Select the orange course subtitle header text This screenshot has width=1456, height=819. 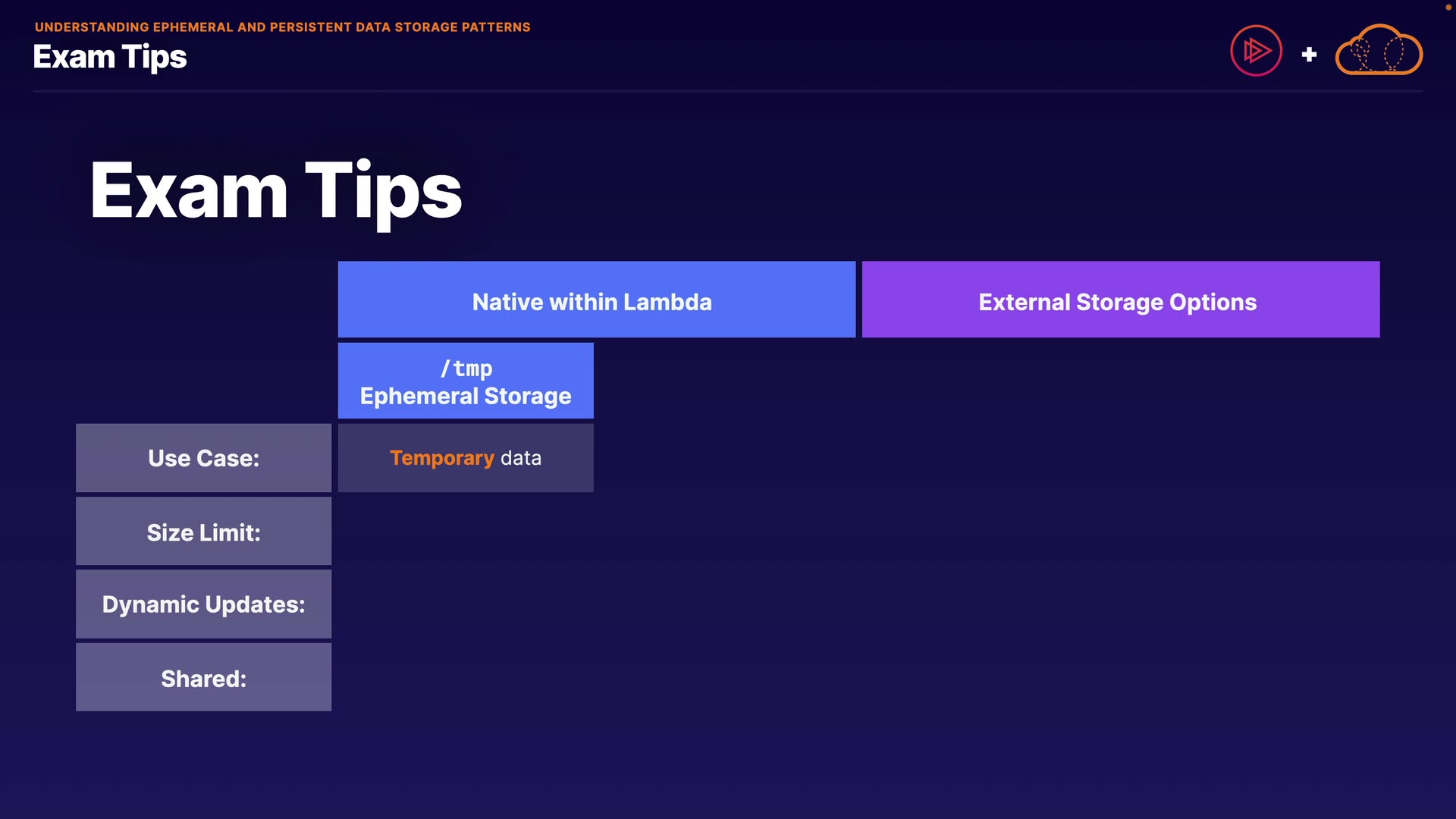click(282, 27)
